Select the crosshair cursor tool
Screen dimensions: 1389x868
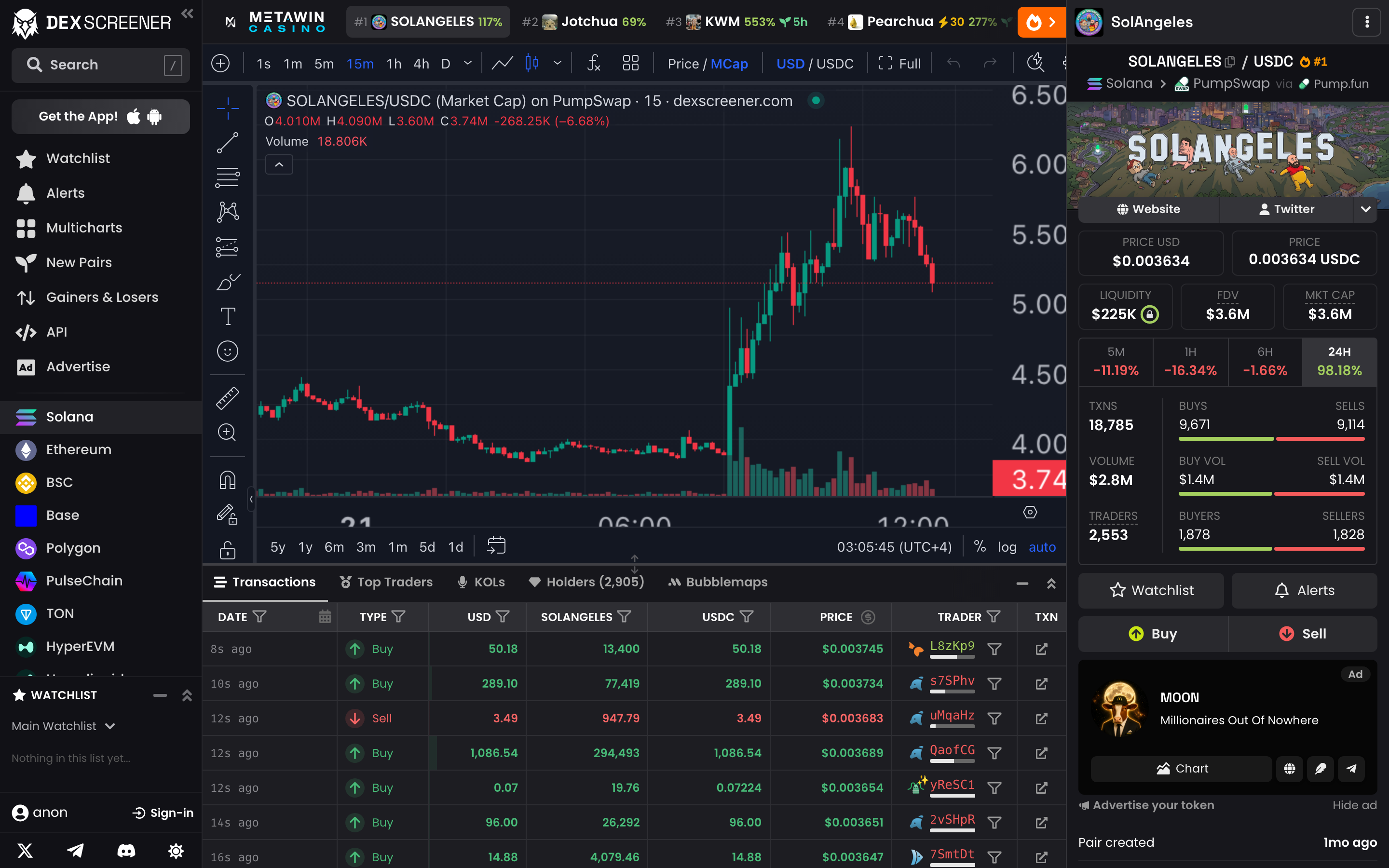[x=227, y=108]
